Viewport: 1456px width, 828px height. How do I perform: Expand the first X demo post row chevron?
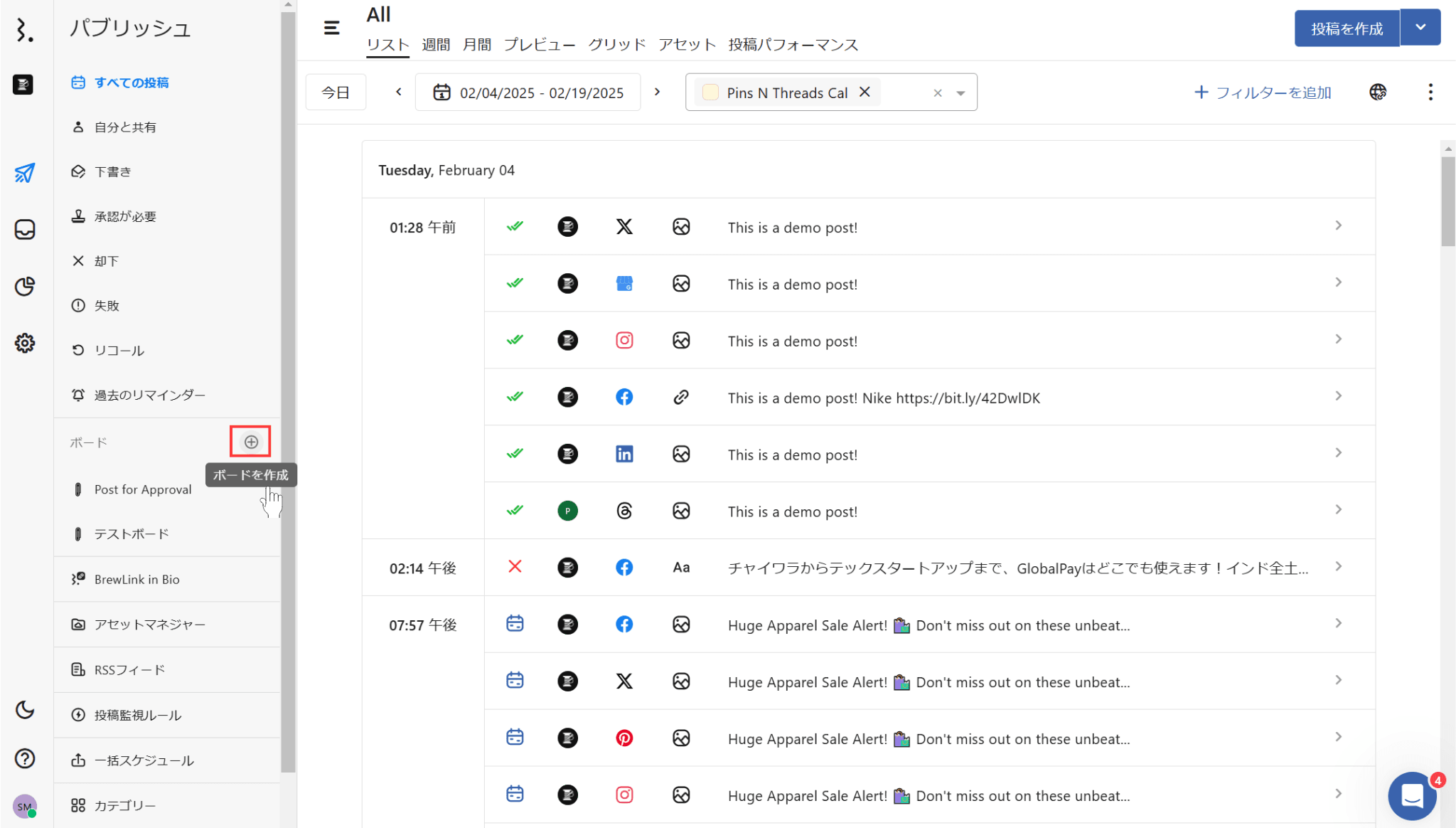point(1338,225)
